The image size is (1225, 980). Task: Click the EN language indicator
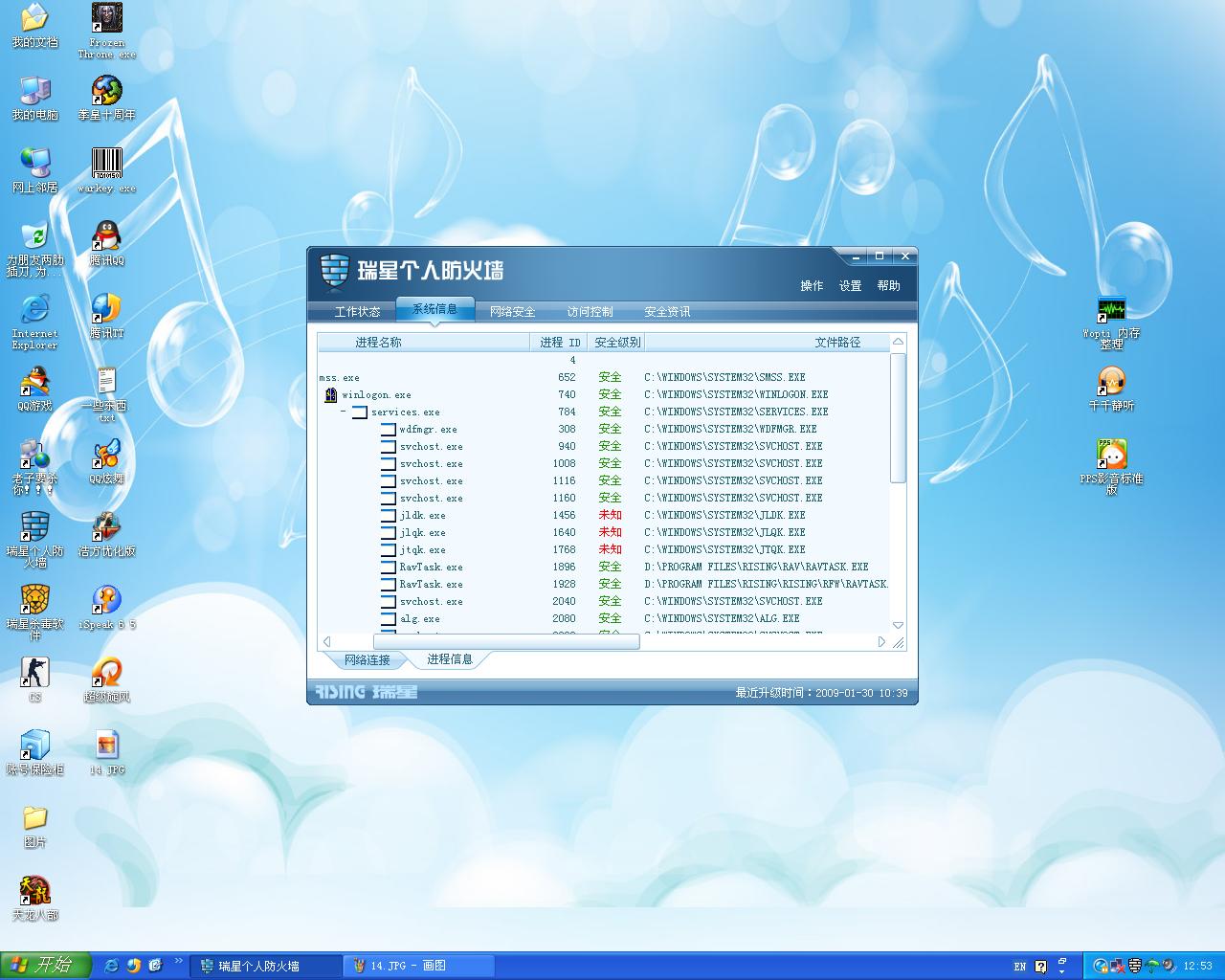tap(1020, 967)
